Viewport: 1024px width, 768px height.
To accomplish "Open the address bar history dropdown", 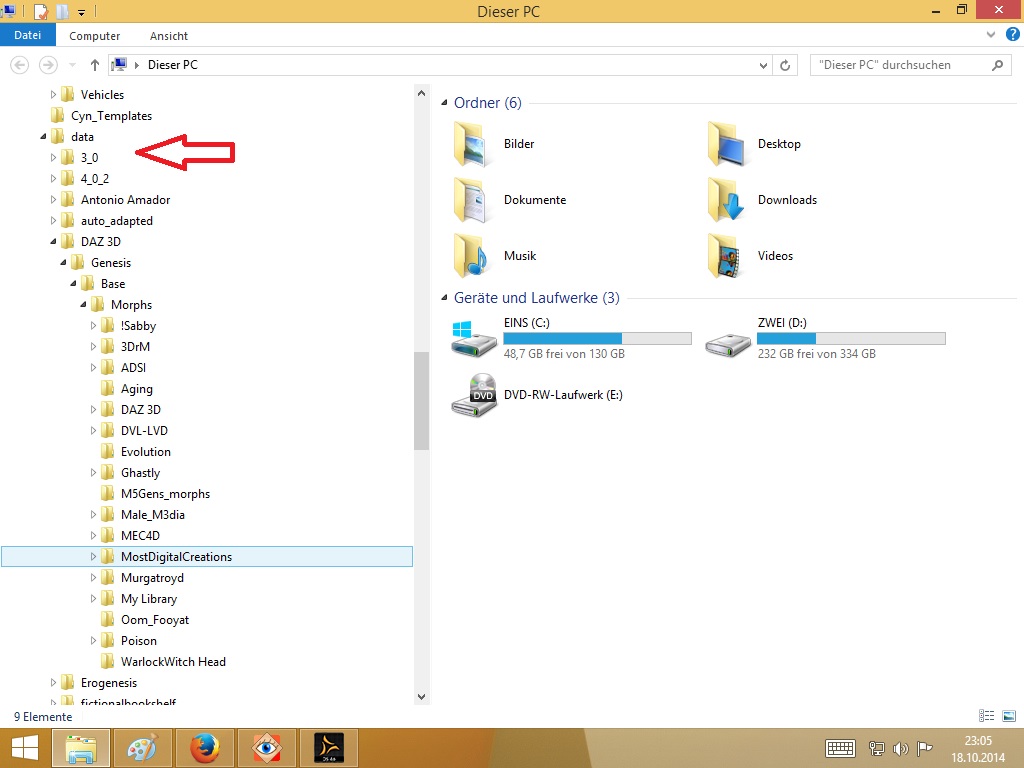I will pos(763,65).
